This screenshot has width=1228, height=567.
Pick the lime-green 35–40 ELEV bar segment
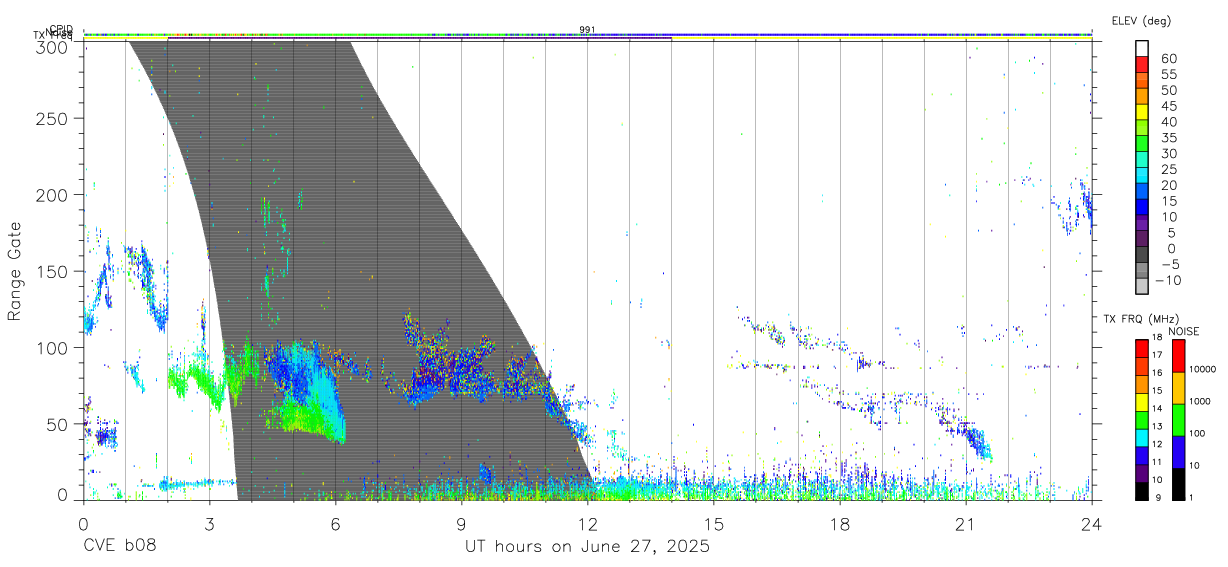1142,128
